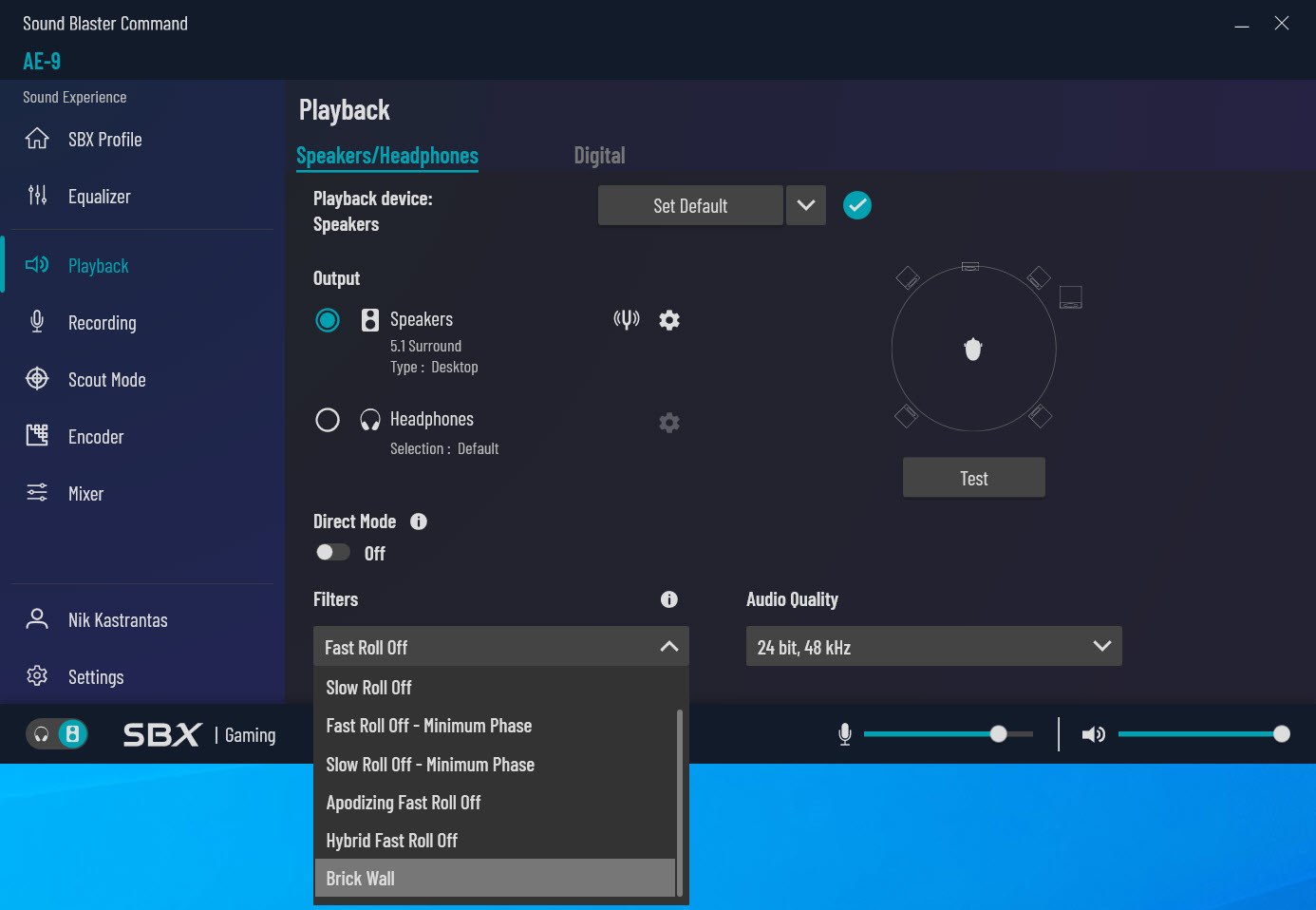Click the user profile icon for Nik Kastrantas
The height and width of the screenshot is (910, 1316).
point(37,619)
